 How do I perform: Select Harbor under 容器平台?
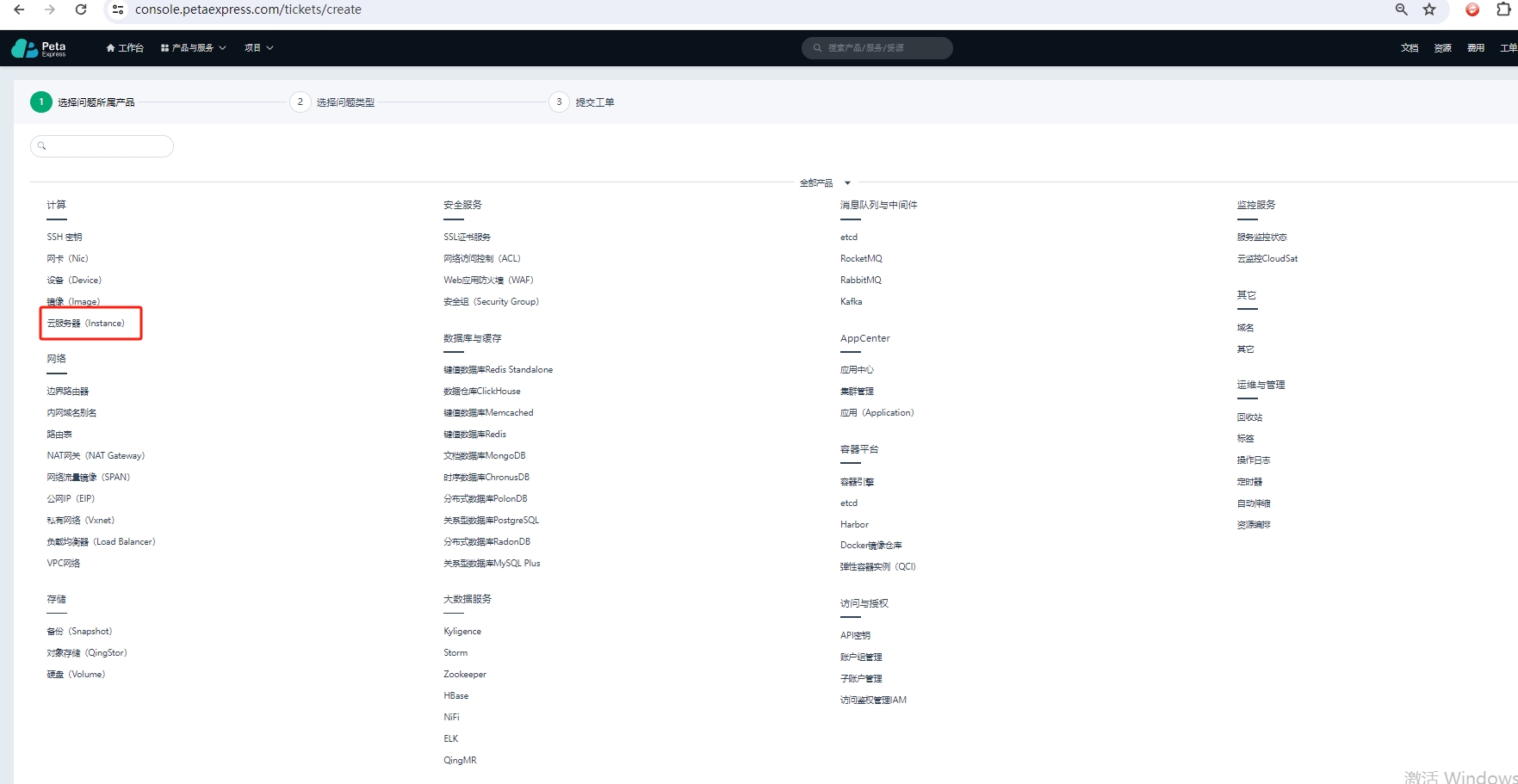pyautogui.click(x=855, y=524)
